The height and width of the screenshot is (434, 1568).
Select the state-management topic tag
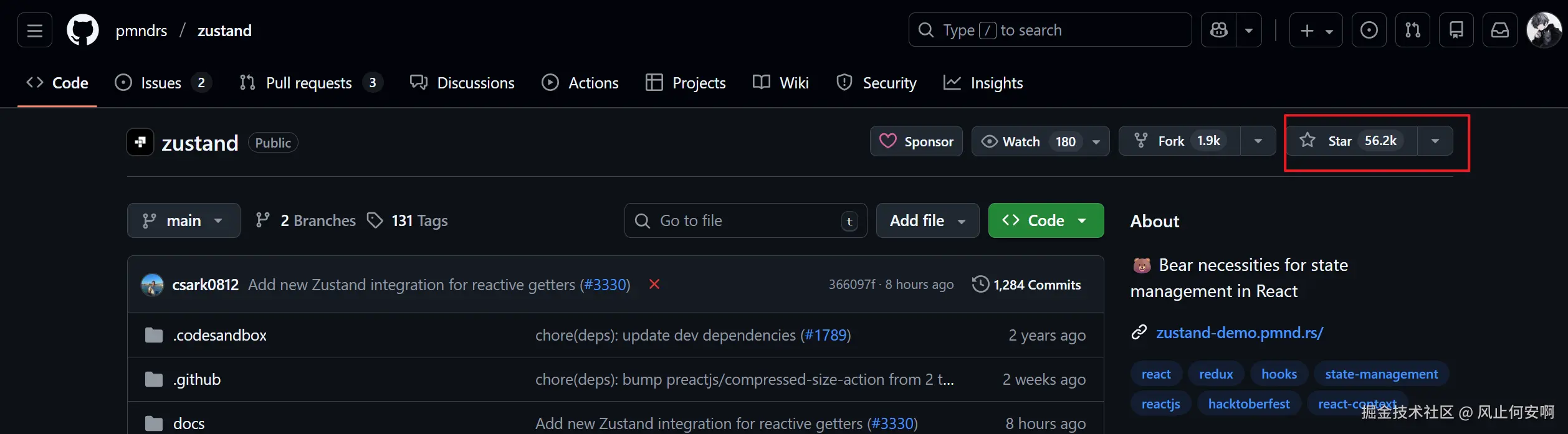[1381, 374]
